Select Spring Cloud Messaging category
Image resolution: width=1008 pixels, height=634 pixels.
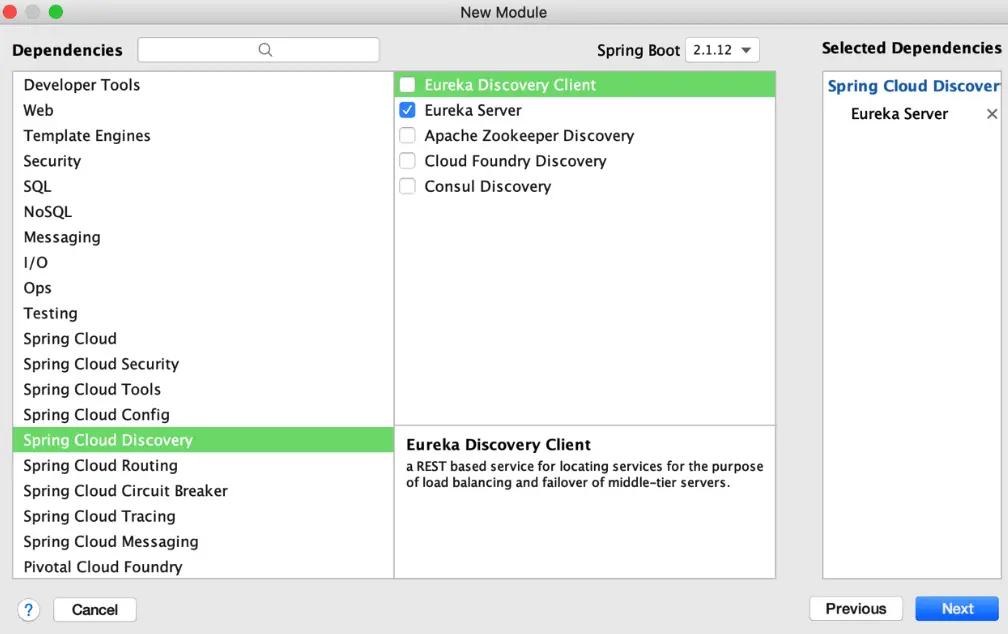point(203,541)
